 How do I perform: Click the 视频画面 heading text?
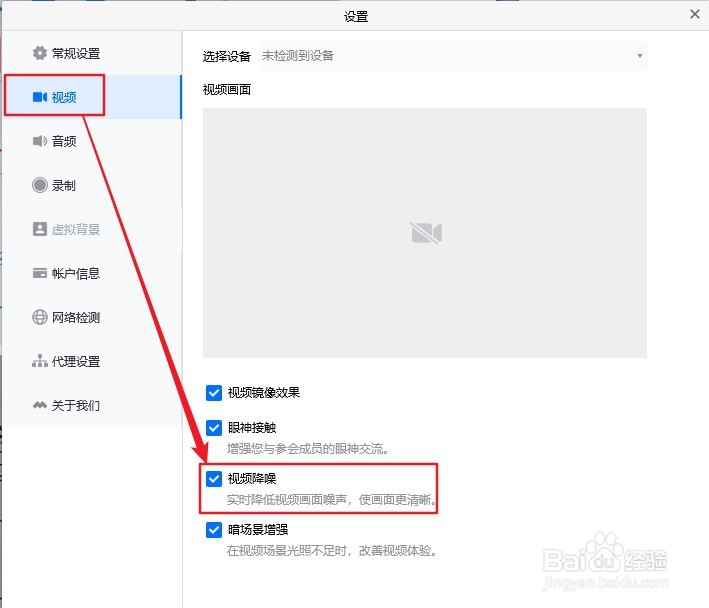[227, 90]
